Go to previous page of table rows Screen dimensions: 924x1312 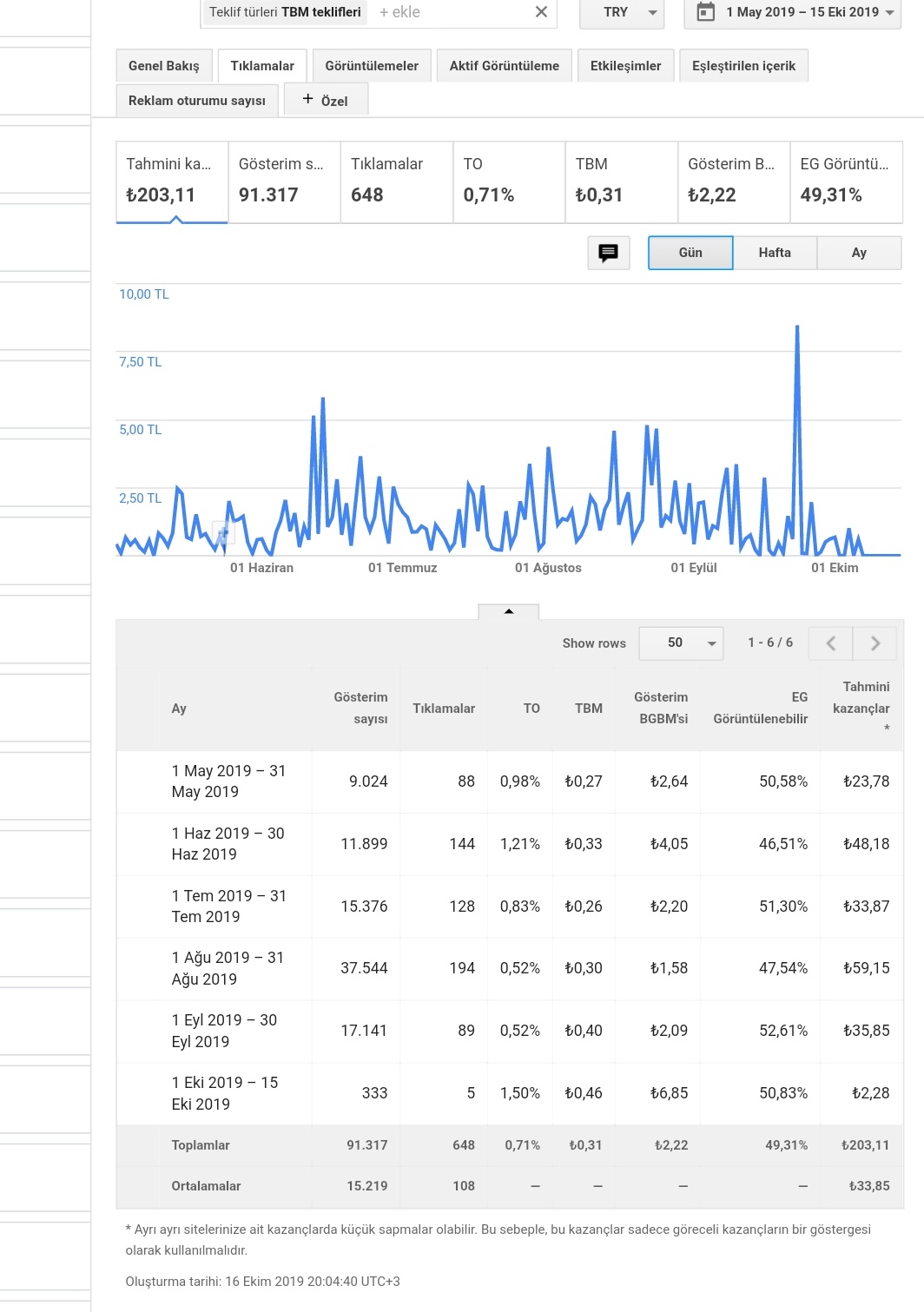click(830, 643)
